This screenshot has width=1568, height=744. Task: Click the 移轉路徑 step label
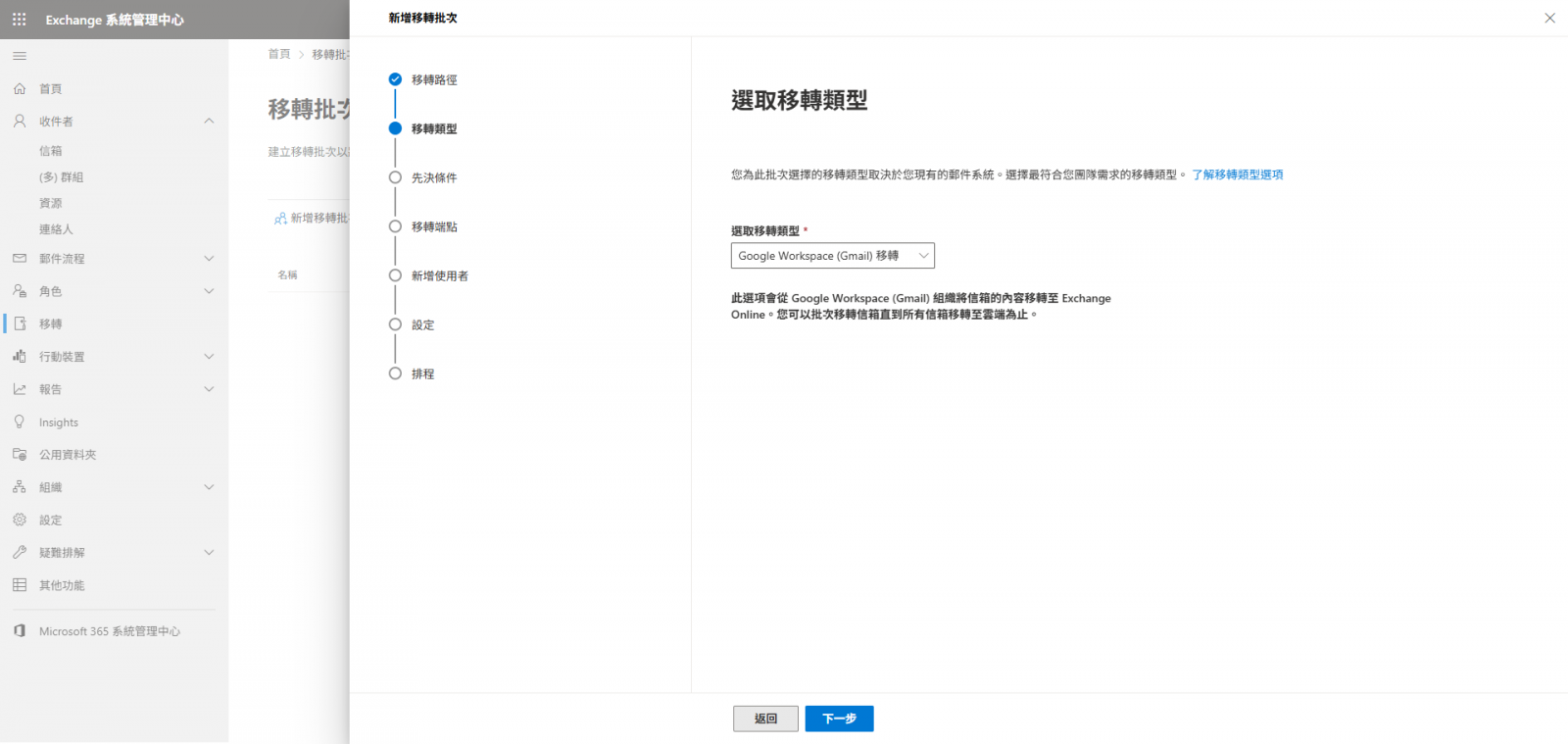434,79
